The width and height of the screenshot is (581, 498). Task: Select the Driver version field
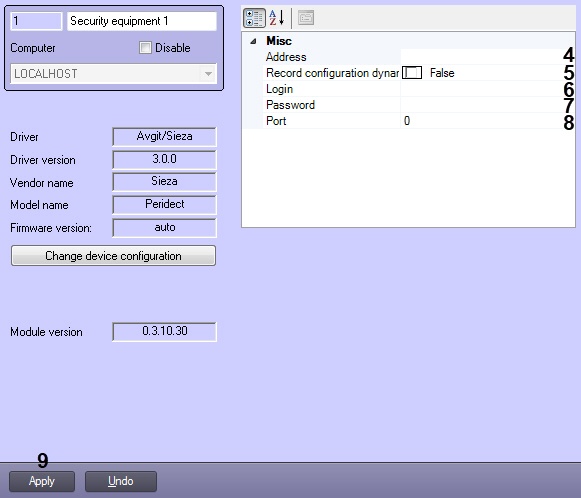pyautogui.click(x=165, y=159)
